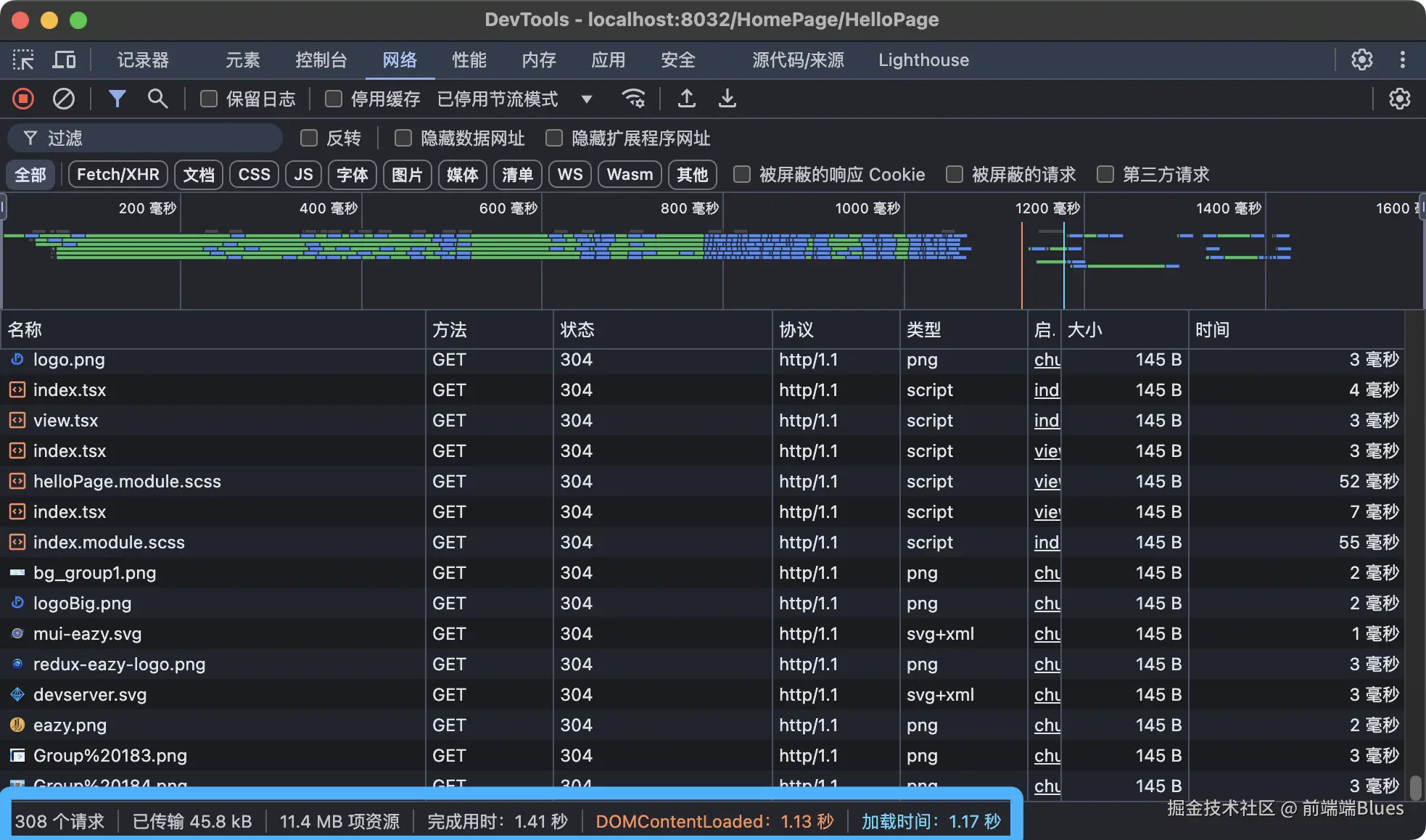
Task: Open the DevTools three-dot menu
Action: (x=1402, y=59)
